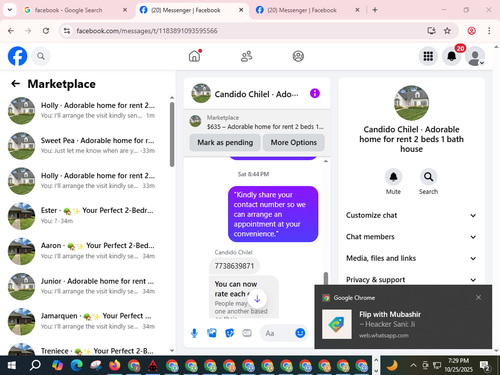Image resolution: width=500 pixels, height=375 pixels.
Task: Open Treniece Your Perfect 2-B conversation
Action: [x=86, y=348]
